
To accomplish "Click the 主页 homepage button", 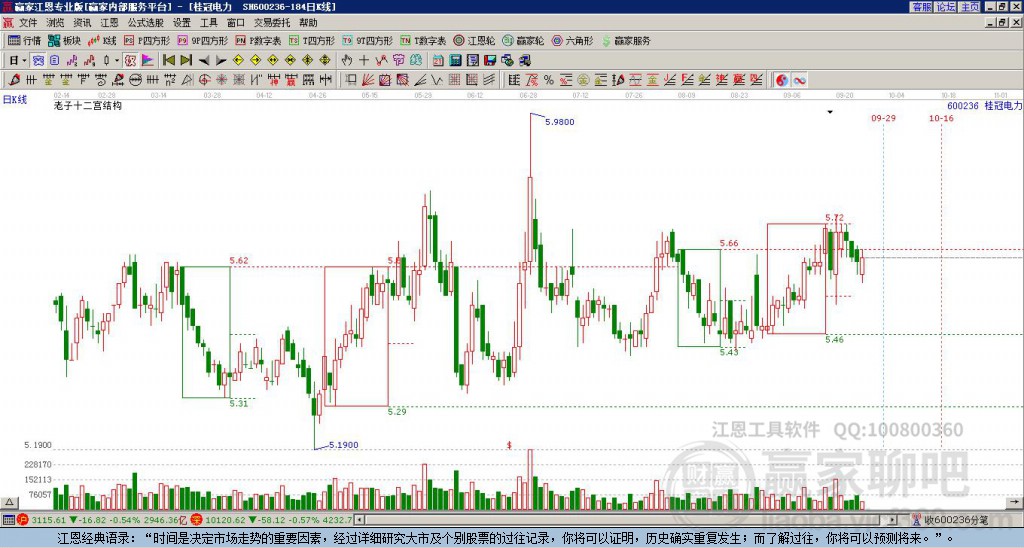I will tap(969, 7).
